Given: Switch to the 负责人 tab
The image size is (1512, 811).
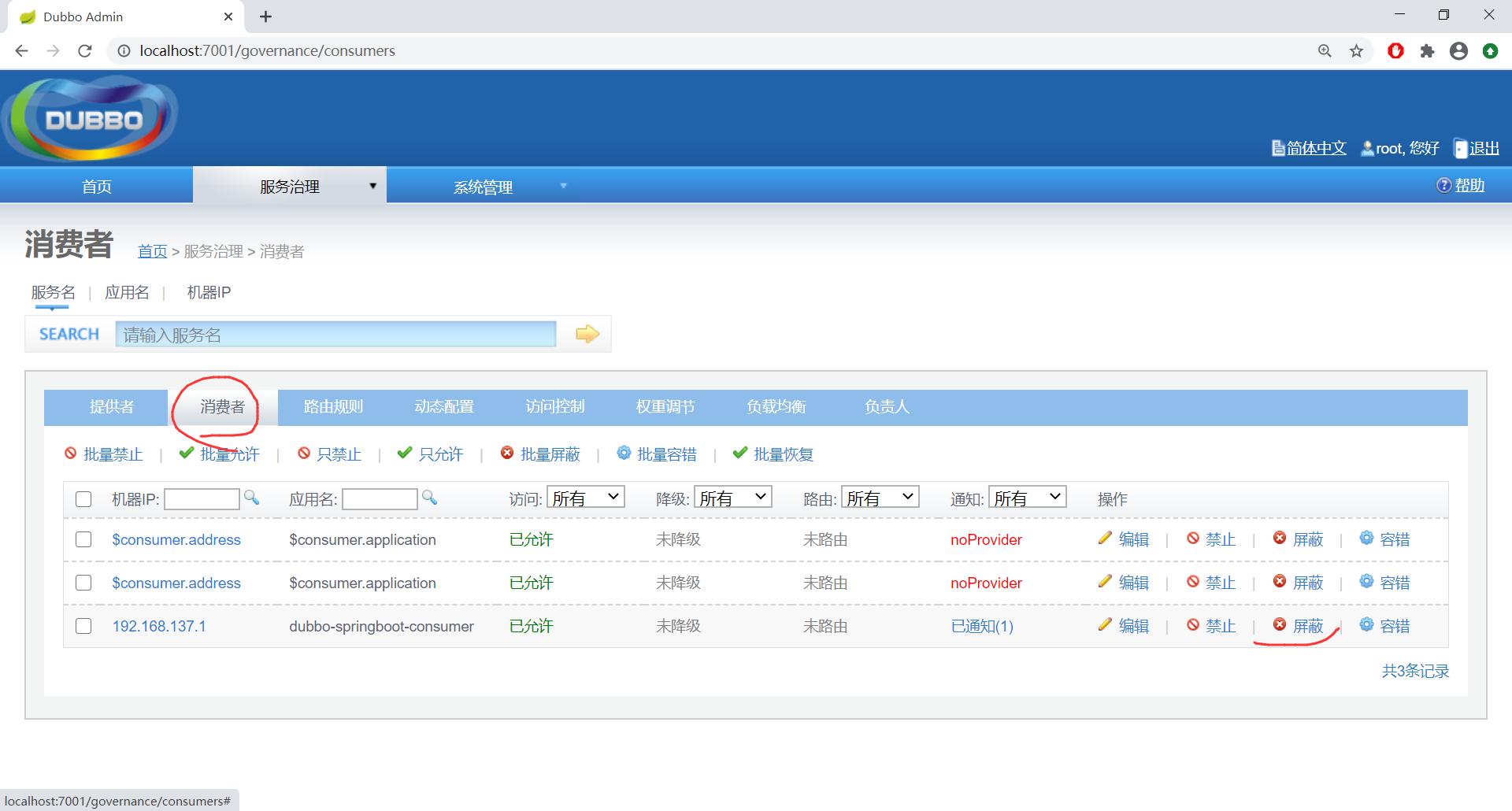Looking at the screenshot, I should pyautogui.click(x=887, y=407).
